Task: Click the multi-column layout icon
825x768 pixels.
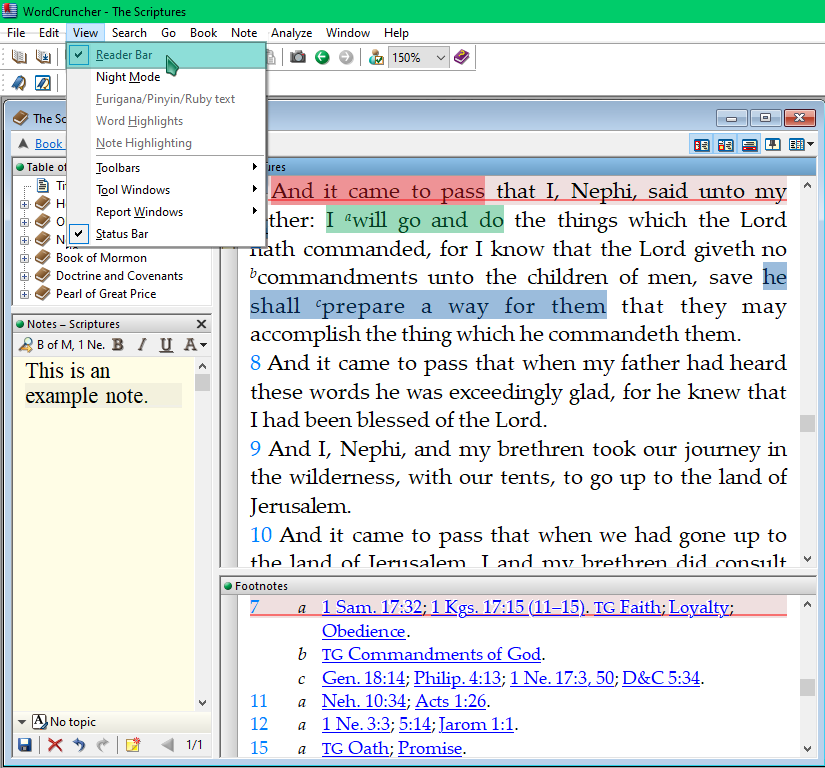Action: point(797,145)
